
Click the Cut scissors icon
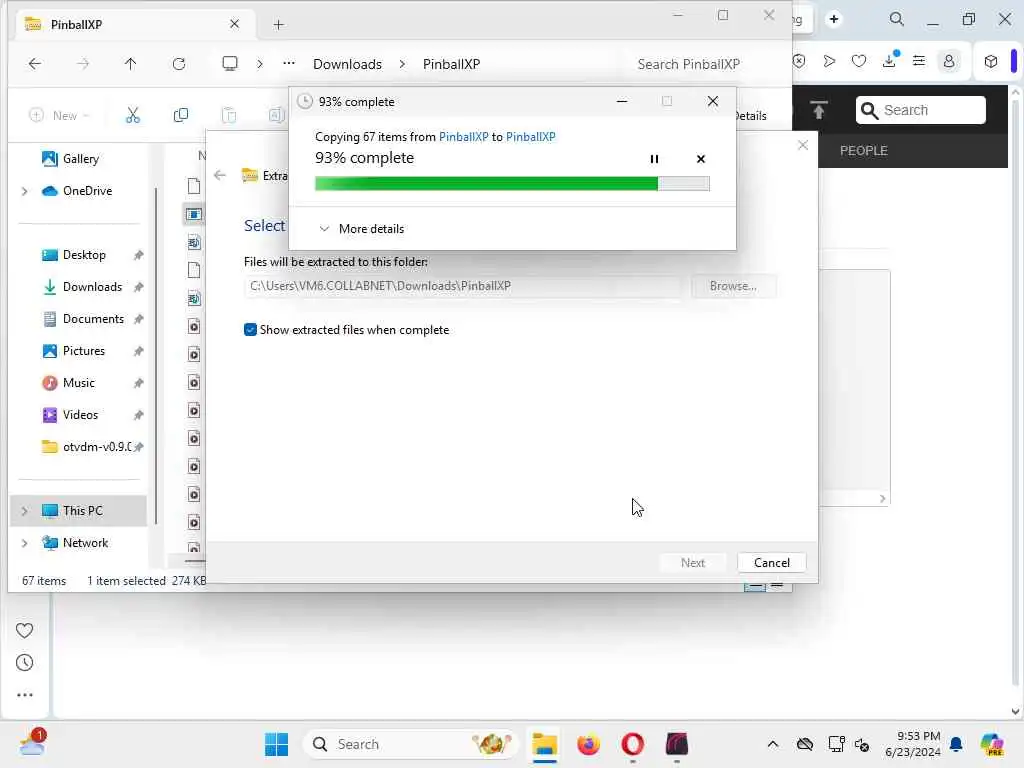click(x=133, y=116)
